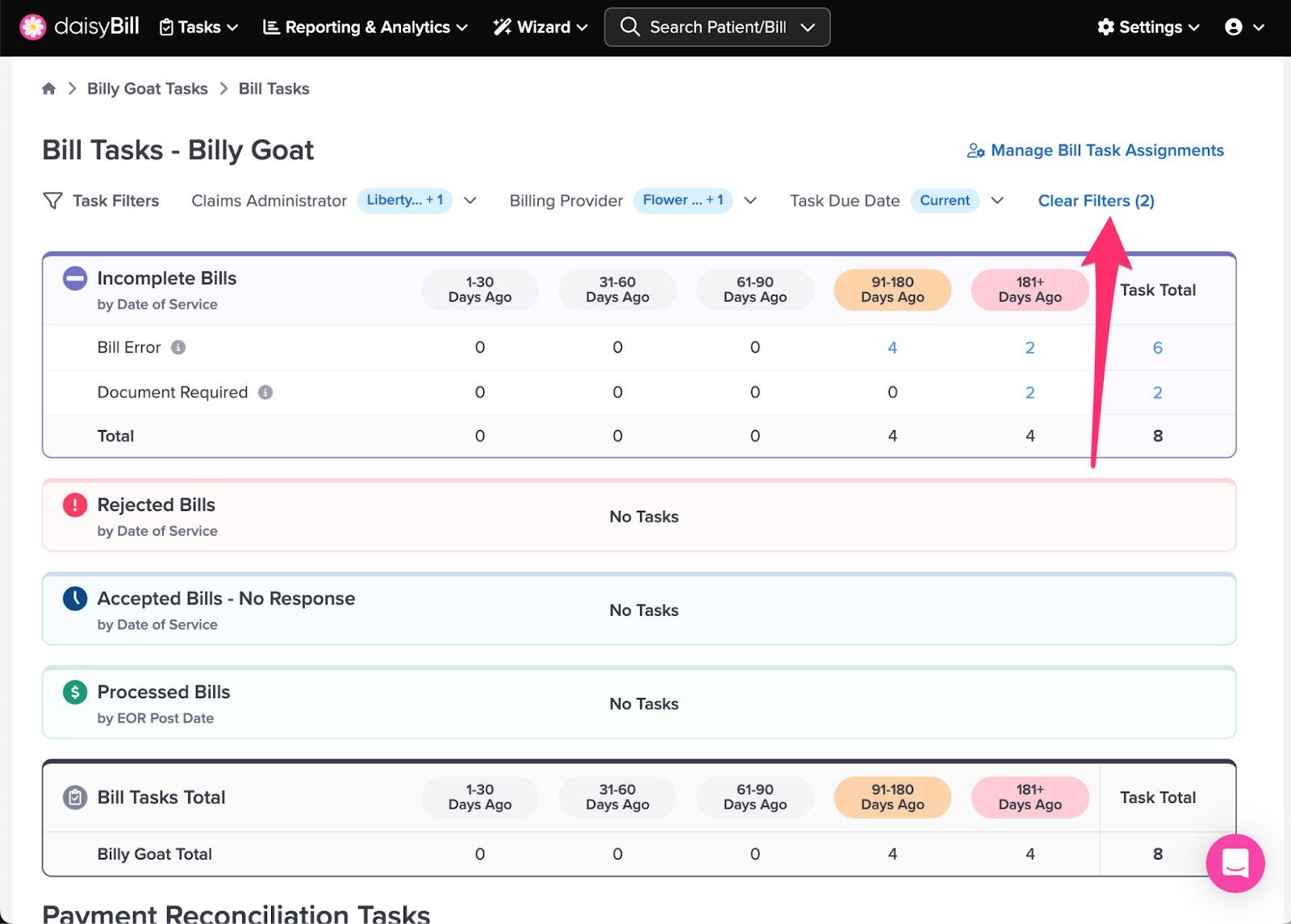Image resolution: width=1291 pixels, height=924 pixels.
Task: Click the Task Filters funnel icon
Action: click(52, 201)
